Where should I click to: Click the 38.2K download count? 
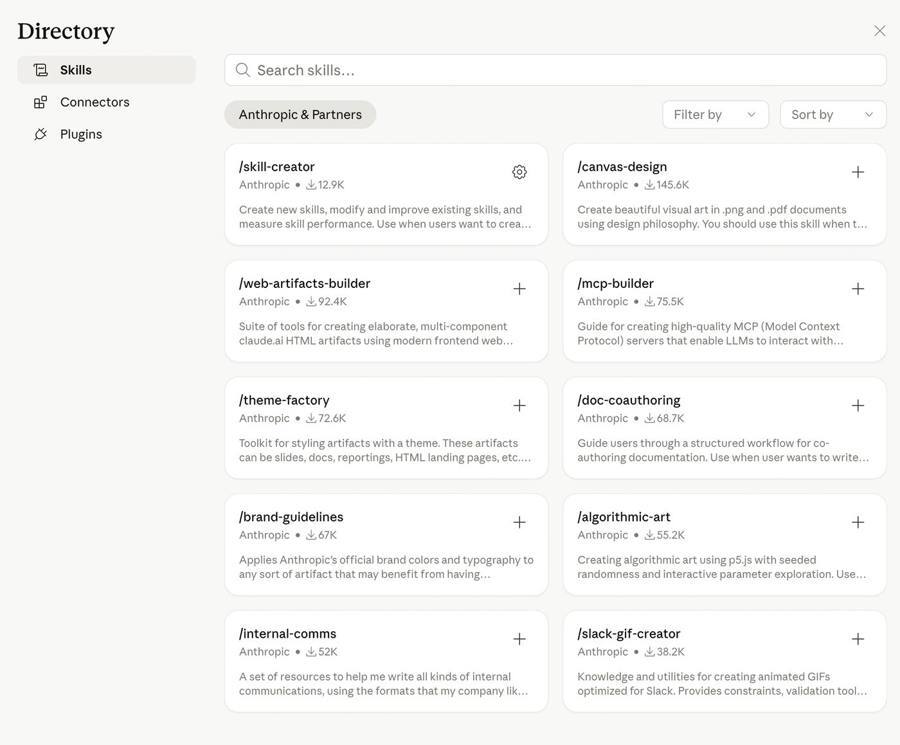click(x=670, y=652)
